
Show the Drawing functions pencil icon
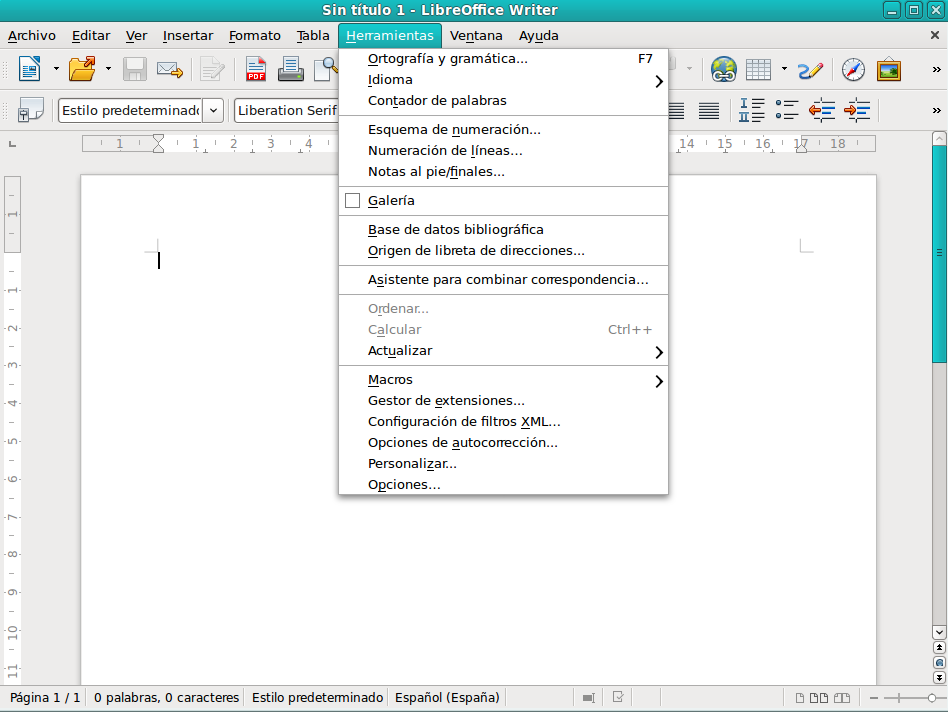(810, 70)
